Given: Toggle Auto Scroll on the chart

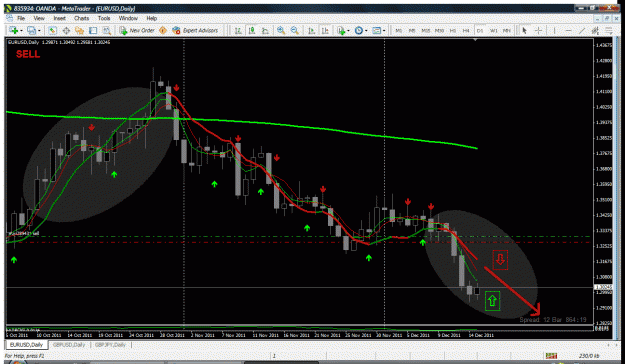Looking at the screenshot, I should tap(312, 30).
